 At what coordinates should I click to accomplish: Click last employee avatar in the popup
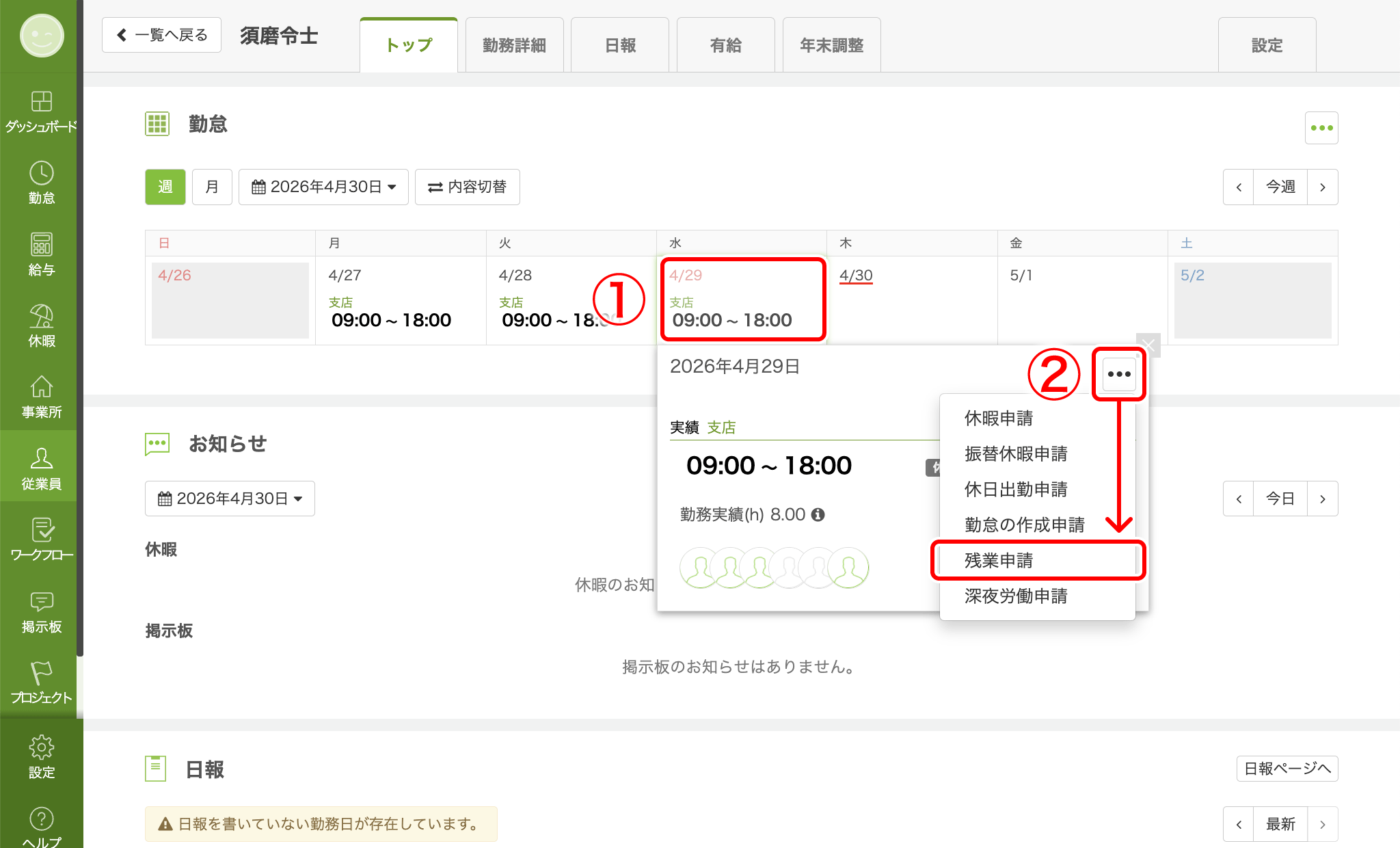click(848, 568)
